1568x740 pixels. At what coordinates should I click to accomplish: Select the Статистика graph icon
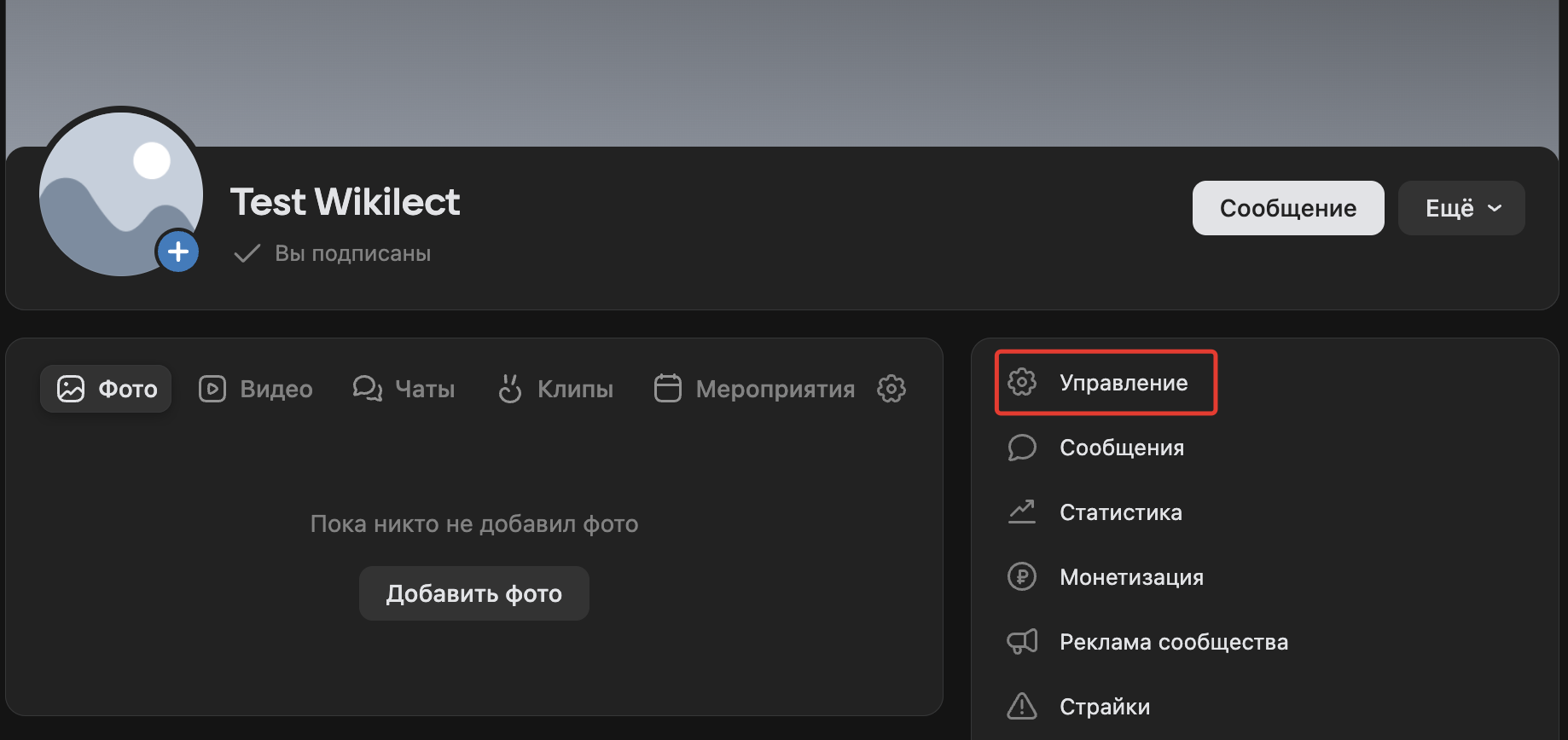(x=1021, y=512)
